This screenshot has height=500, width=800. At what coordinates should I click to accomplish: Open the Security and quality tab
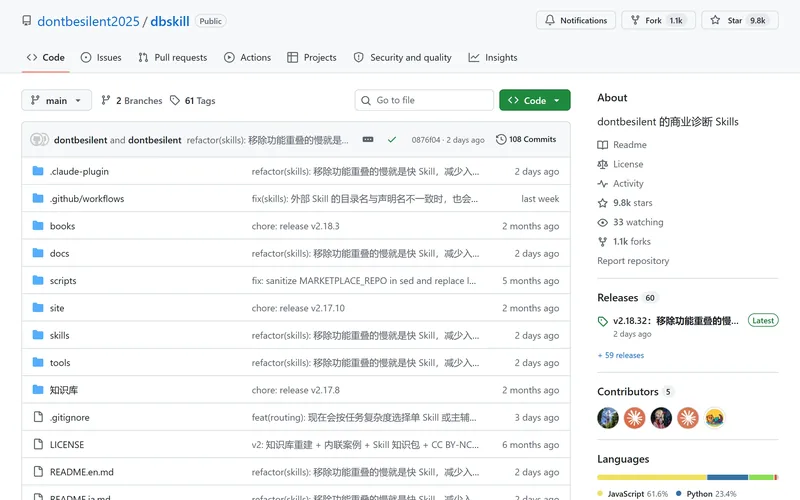coord(403,58)
